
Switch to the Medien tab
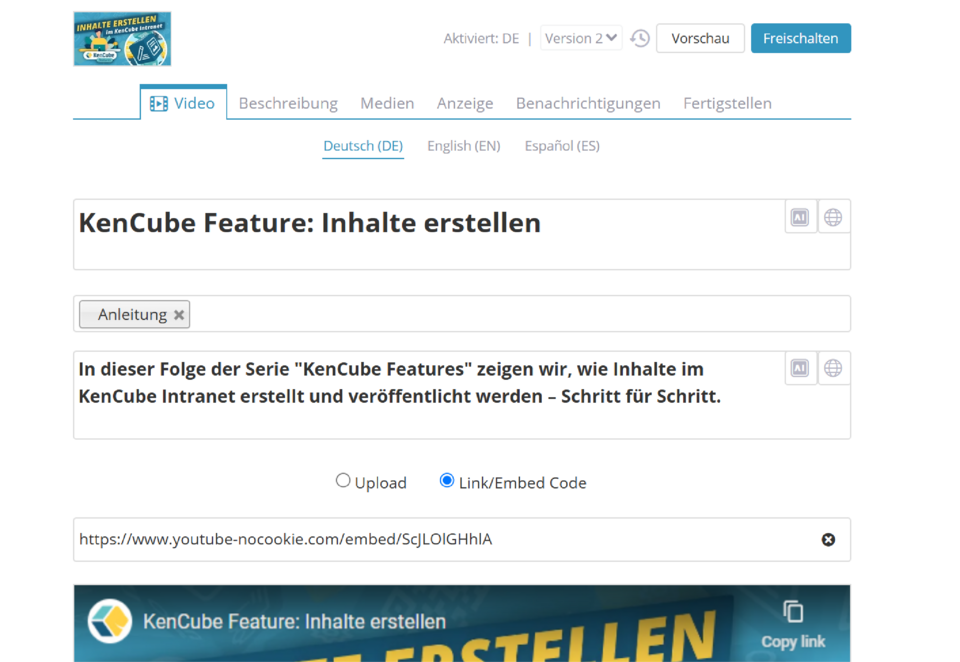[x=387, y=103]
